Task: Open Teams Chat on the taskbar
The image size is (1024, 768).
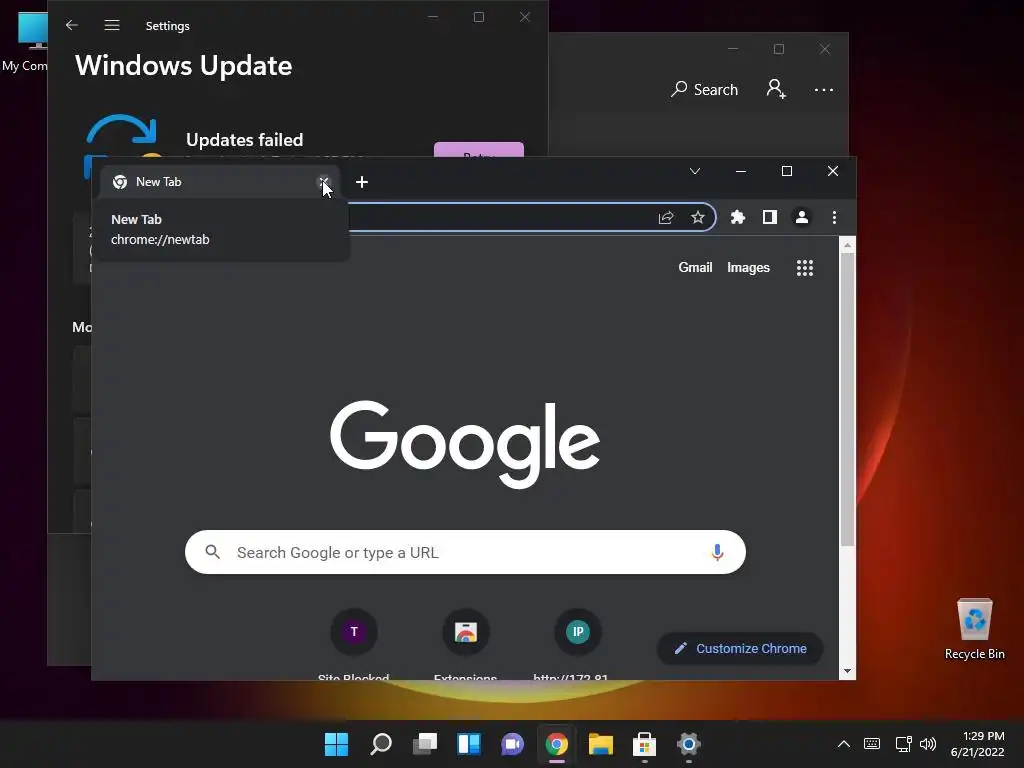Action: [x=513, y=744]
